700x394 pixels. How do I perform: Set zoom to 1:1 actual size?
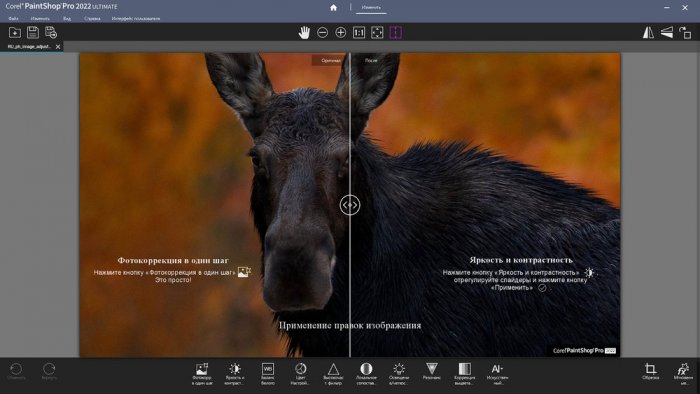[x=359, y=33]
